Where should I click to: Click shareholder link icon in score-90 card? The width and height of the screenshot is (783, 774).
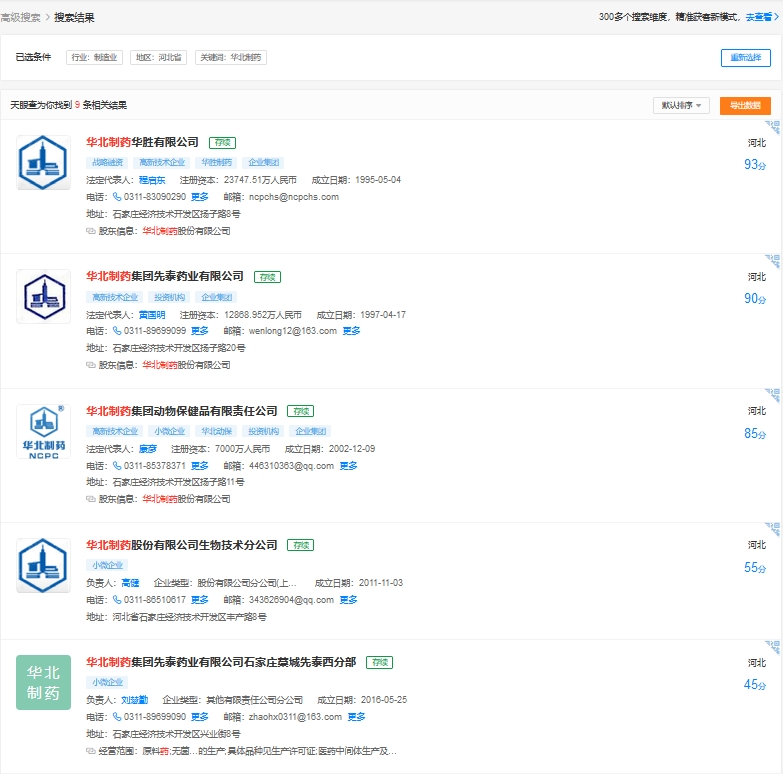tap(90, 365)
